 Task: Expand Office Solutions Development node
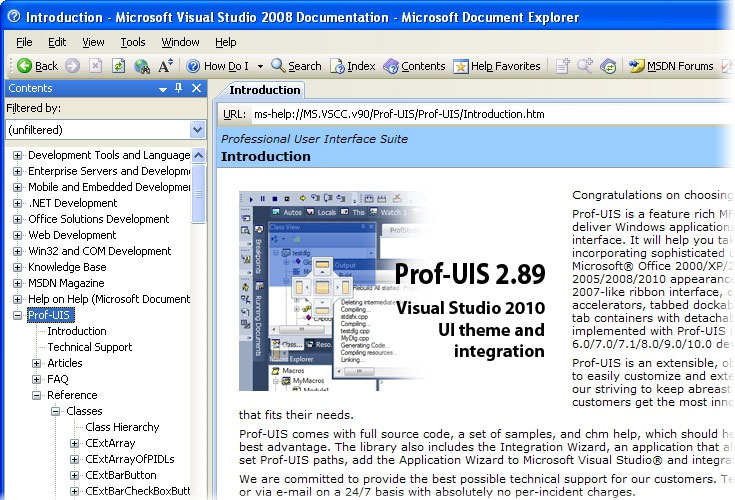point(17,219)
